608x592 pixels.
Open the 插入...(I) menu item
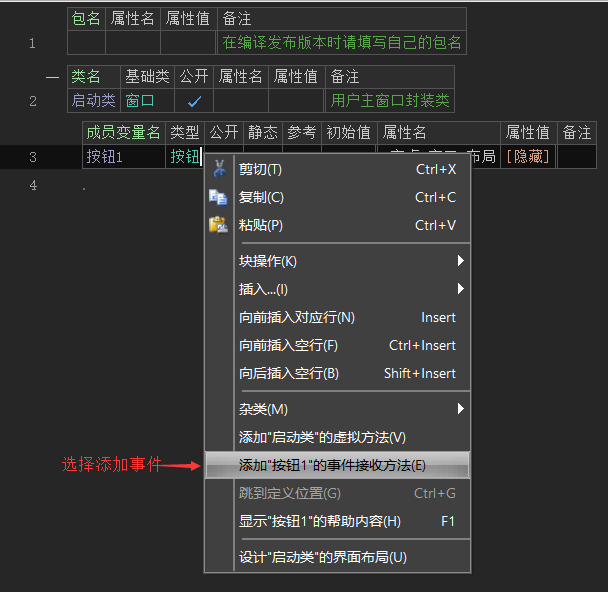tap(337, 289)
